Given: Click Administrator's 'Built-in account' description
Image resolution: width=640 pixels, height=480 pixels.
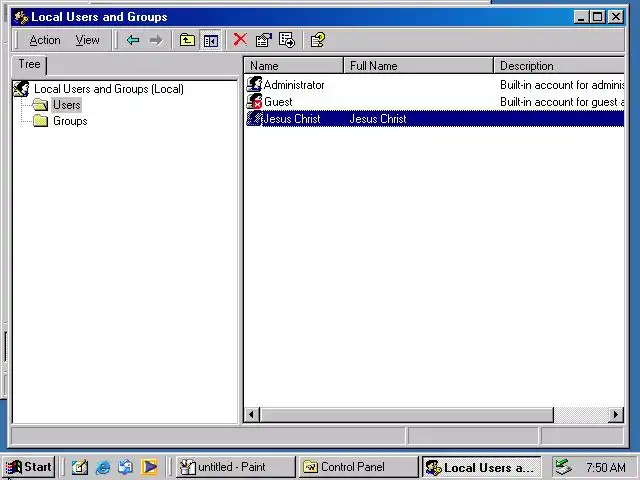Looking at the screenshot, I should click(x=562, y=85).
